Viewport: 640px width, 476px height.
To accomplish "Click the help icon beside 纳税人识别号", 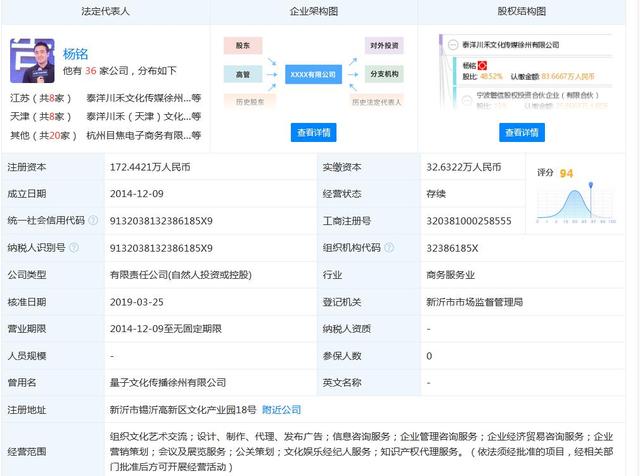I will (x=74, y=247).
